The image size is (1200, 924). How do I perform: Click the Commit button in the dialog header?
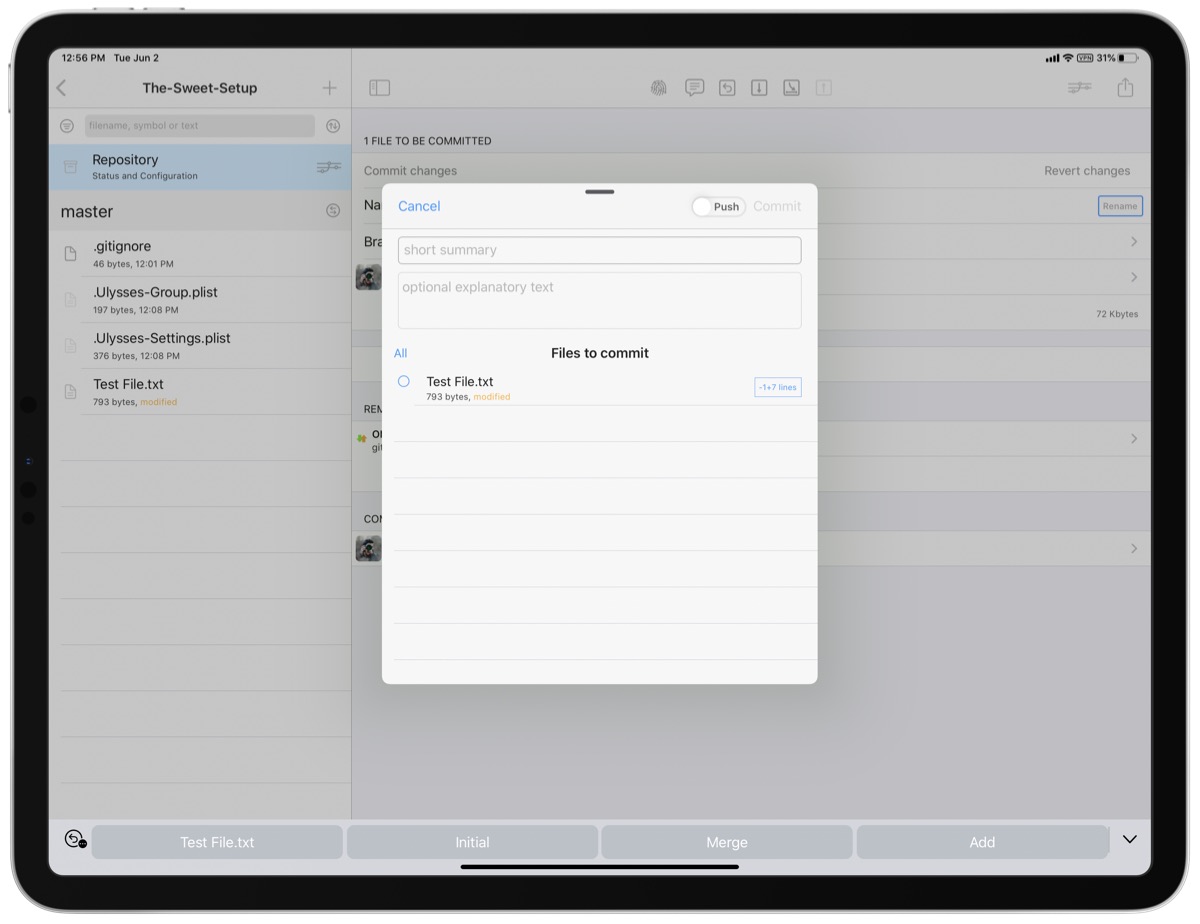(777, 206)
